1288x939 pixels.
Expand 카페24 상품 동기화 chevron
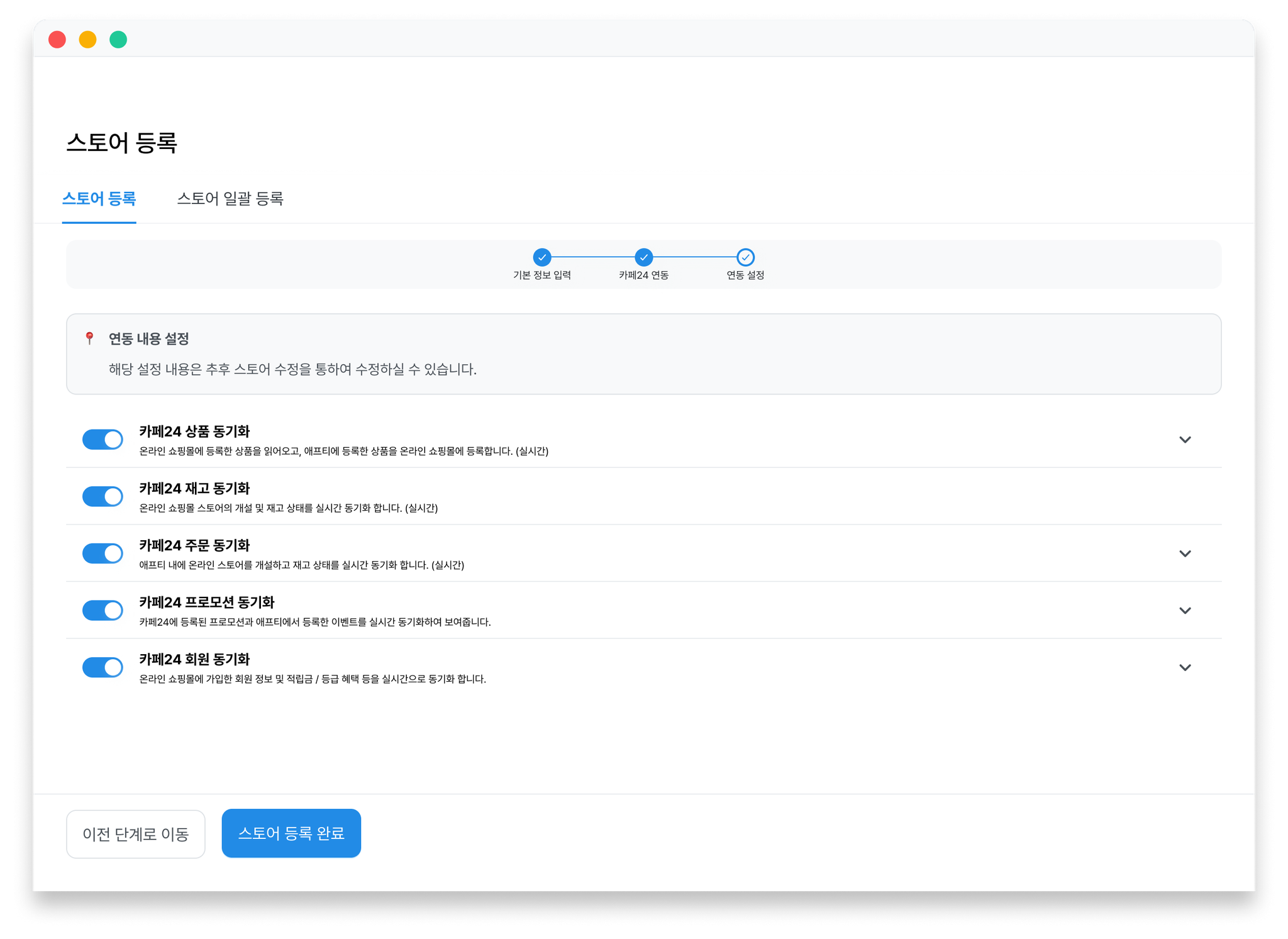click(1185, 440)
